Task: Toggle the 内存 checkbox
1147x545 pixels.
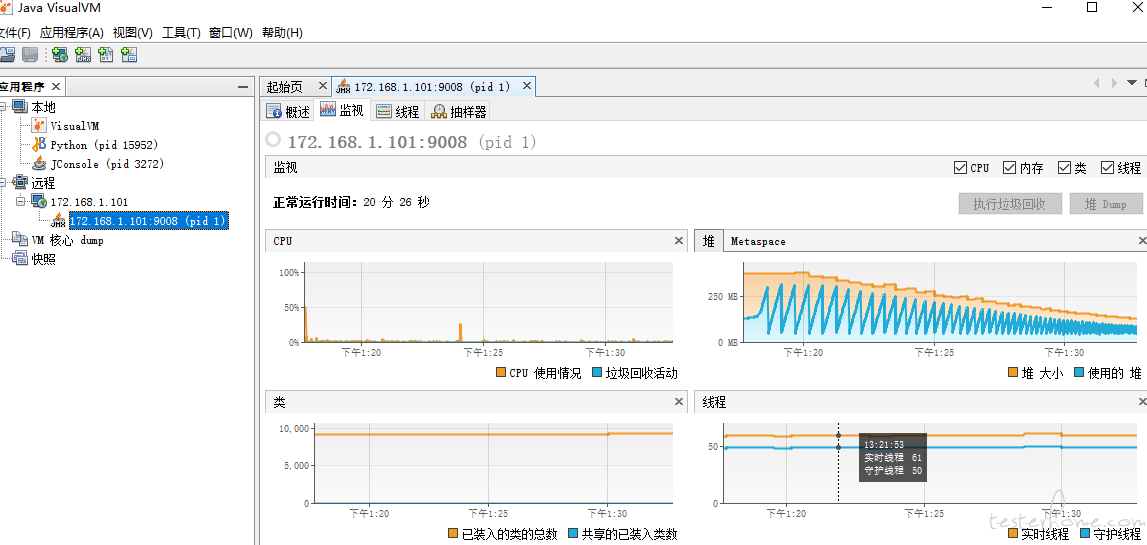Action: click(x=1009, y=168)
